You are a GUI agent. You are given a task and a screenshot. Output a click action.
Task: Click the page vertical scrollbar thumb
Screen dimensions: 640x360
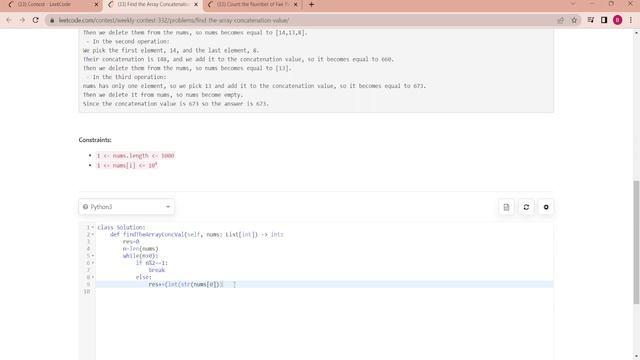636,242
